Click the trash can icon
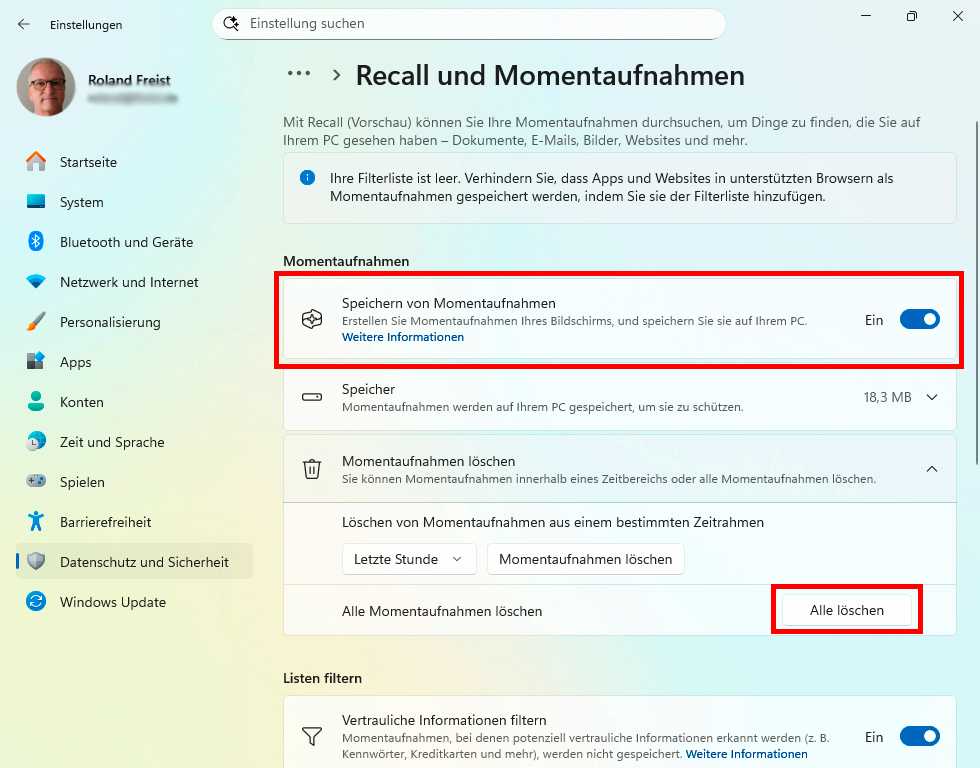The width and height of the screenshot is (980, 768). (x=312, y=469)
